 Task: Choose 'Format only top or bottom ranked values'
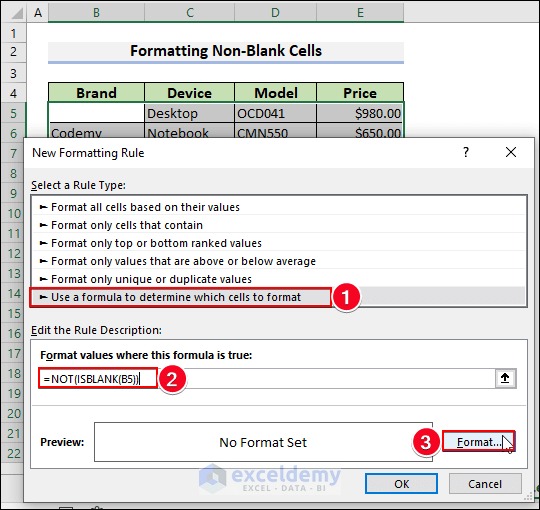click(x=278, y=243)
